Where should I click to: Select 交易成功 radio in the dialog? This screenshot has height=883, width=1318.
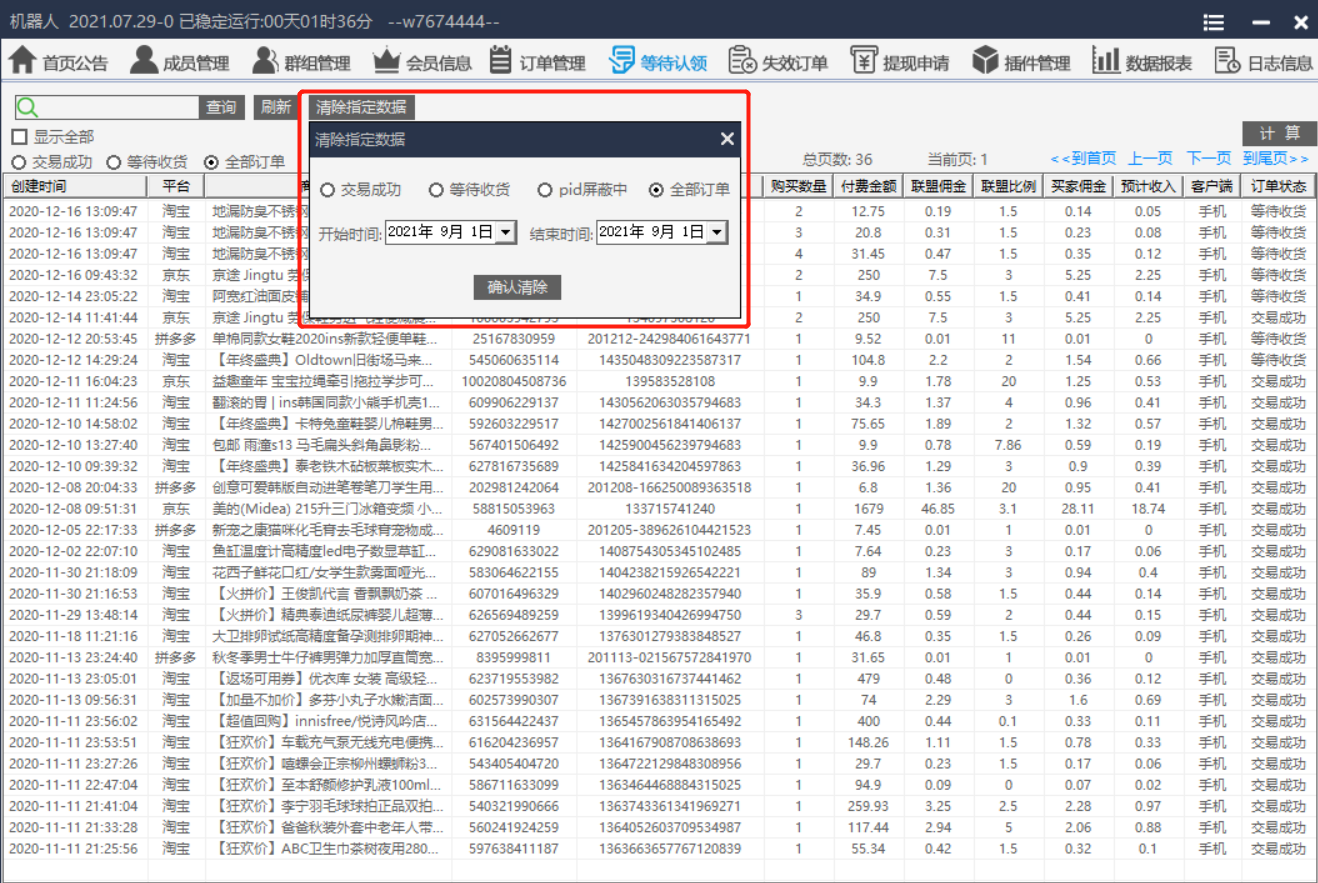click(x=328, y=190)
